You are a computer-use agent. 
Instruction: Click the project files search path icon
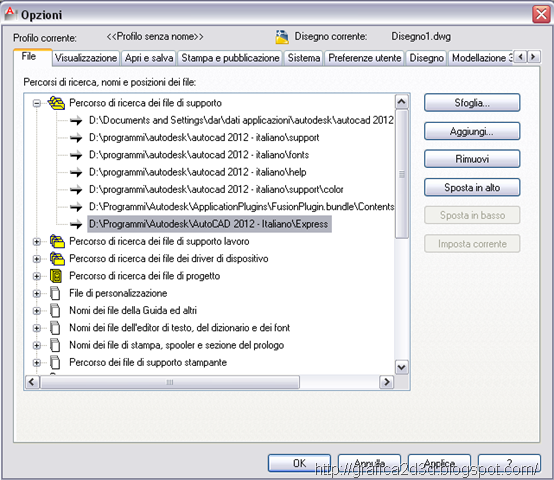coord(56,276)
